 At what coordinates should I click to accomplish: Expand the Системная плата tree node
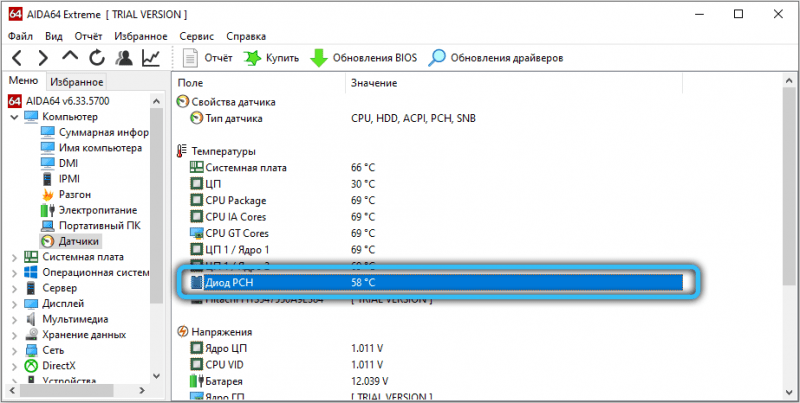tap(14, 257)
